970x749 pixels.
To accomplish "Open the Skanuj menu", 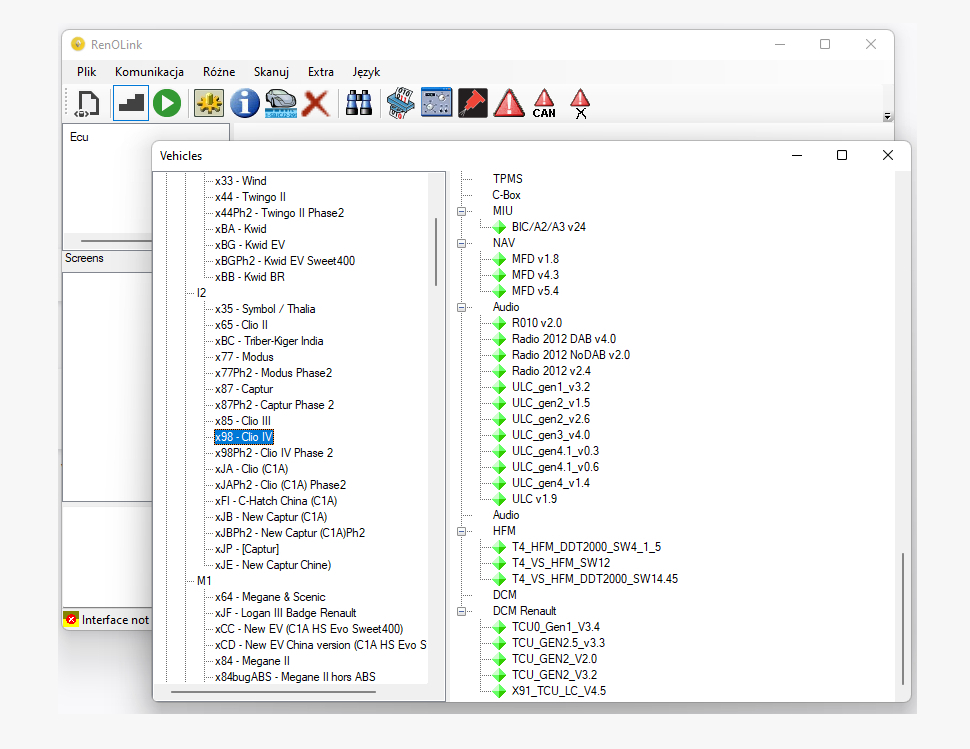I will tap(271, 72).
